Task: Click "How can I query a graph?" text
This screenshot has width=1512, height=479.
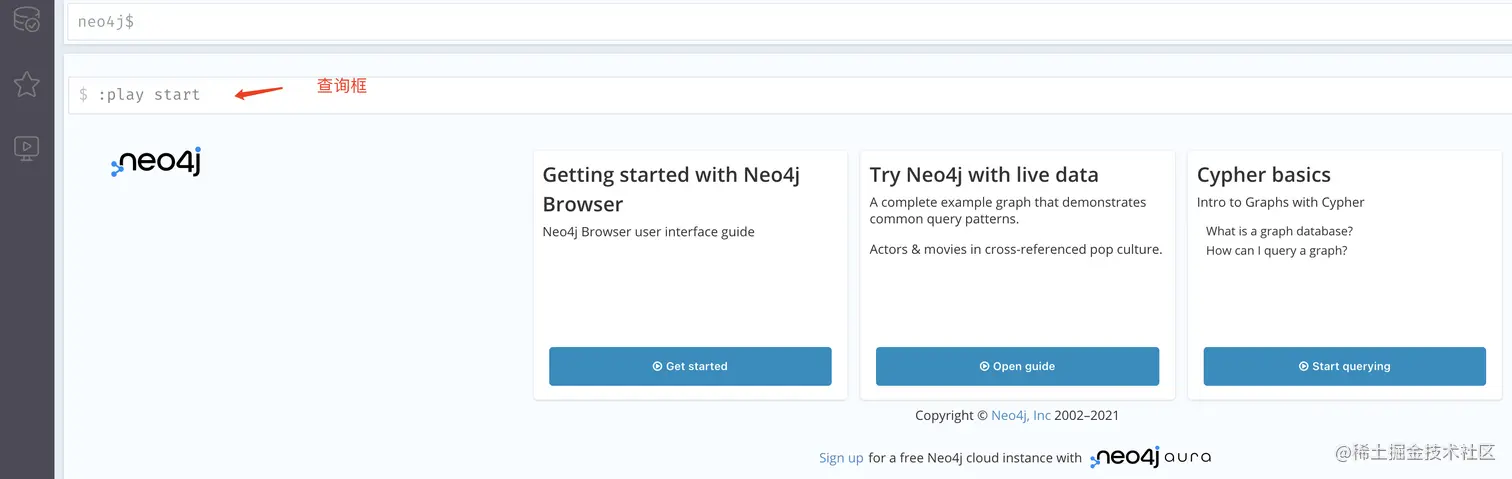Action: (1276, 250)
